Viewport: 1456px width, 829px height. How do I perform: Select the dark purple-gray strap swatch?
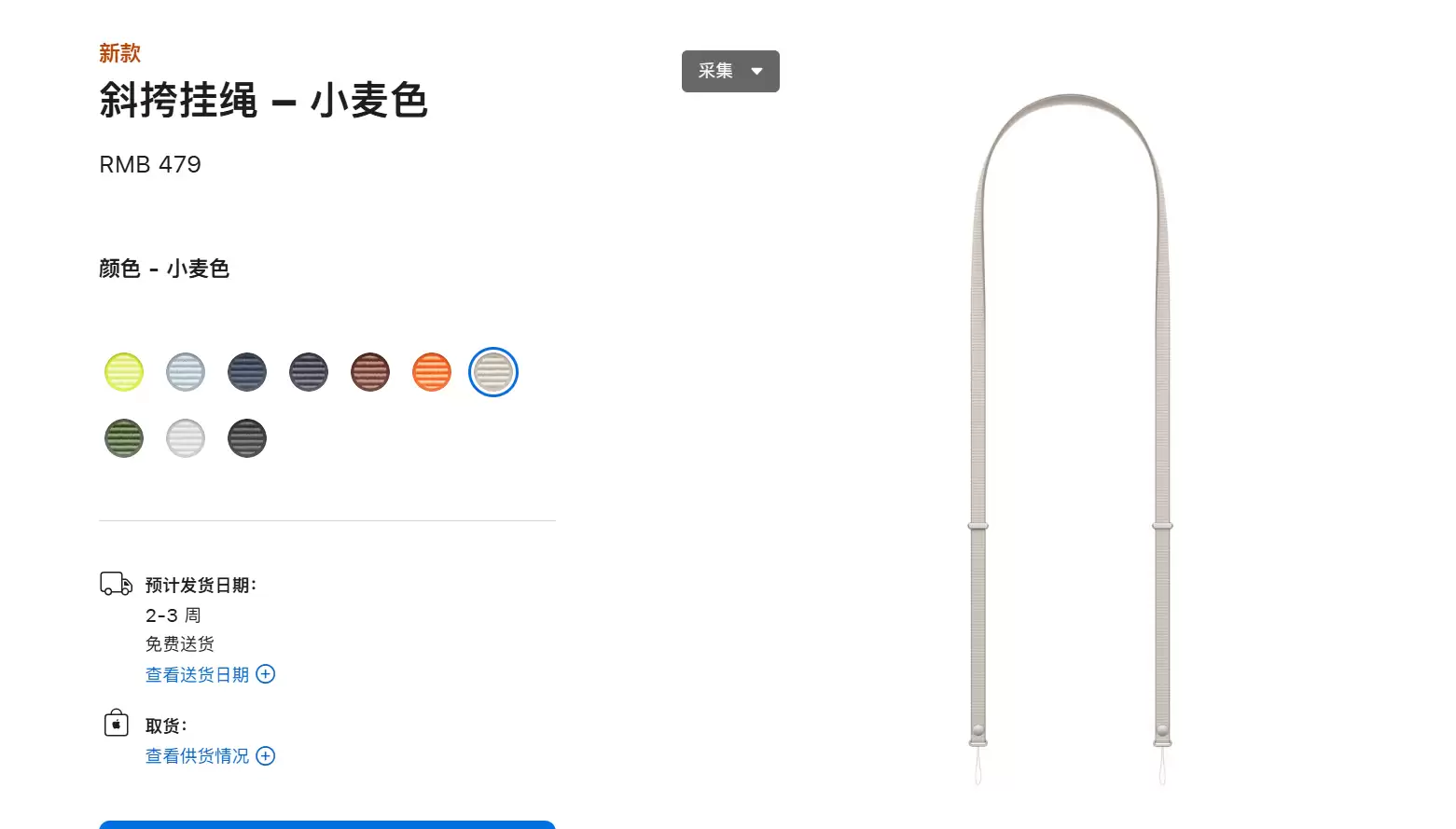(x=309, y=372)
